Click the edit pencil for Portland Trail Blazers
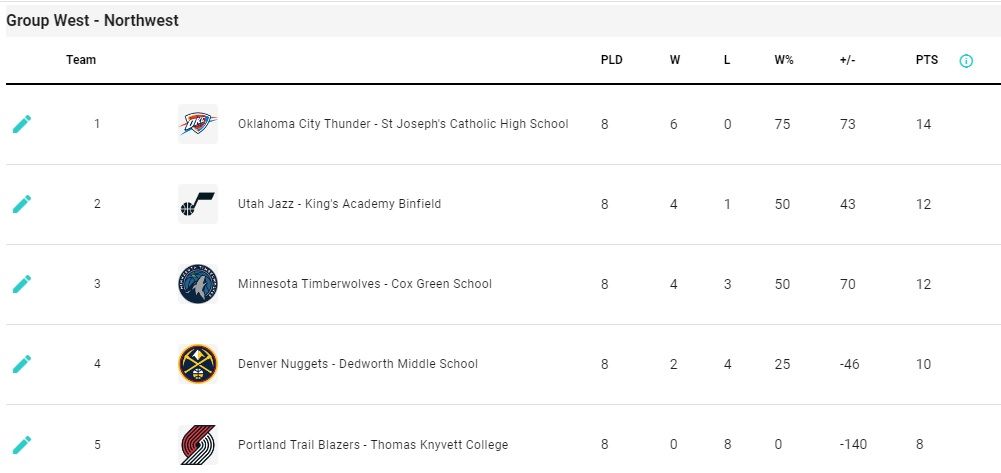 pyautogui.click(x=22, y=444)
